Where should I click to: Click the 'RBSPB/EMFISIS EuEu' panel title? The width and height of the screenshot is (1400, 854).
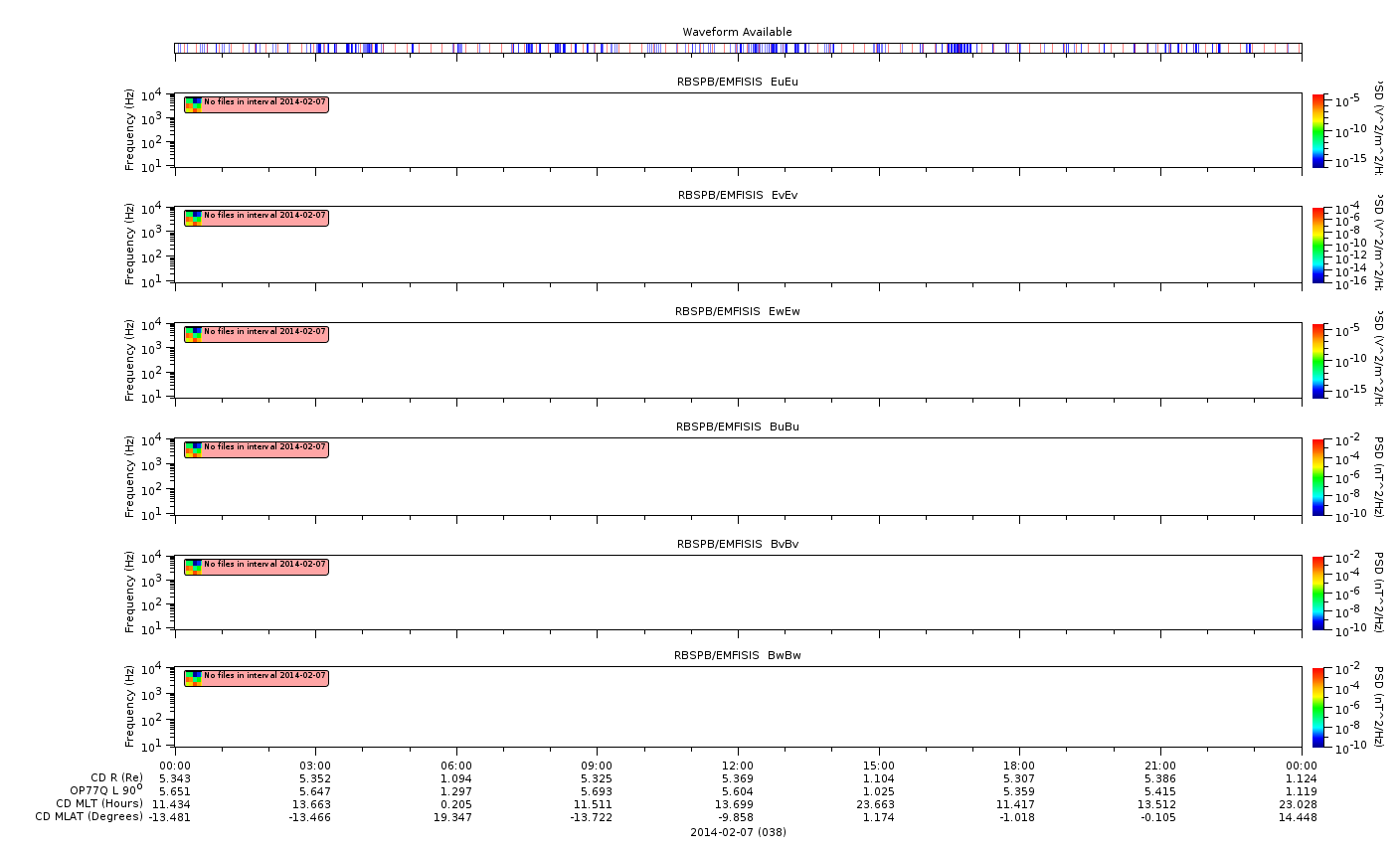tap(738, 82)
